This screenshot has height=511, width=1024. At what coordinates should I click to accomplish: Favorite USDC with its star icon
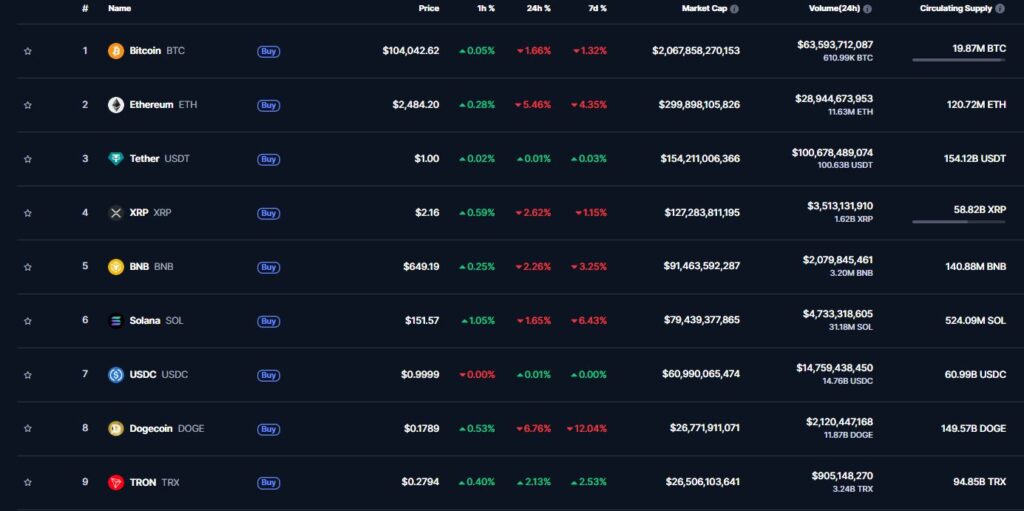pos(28,375)
